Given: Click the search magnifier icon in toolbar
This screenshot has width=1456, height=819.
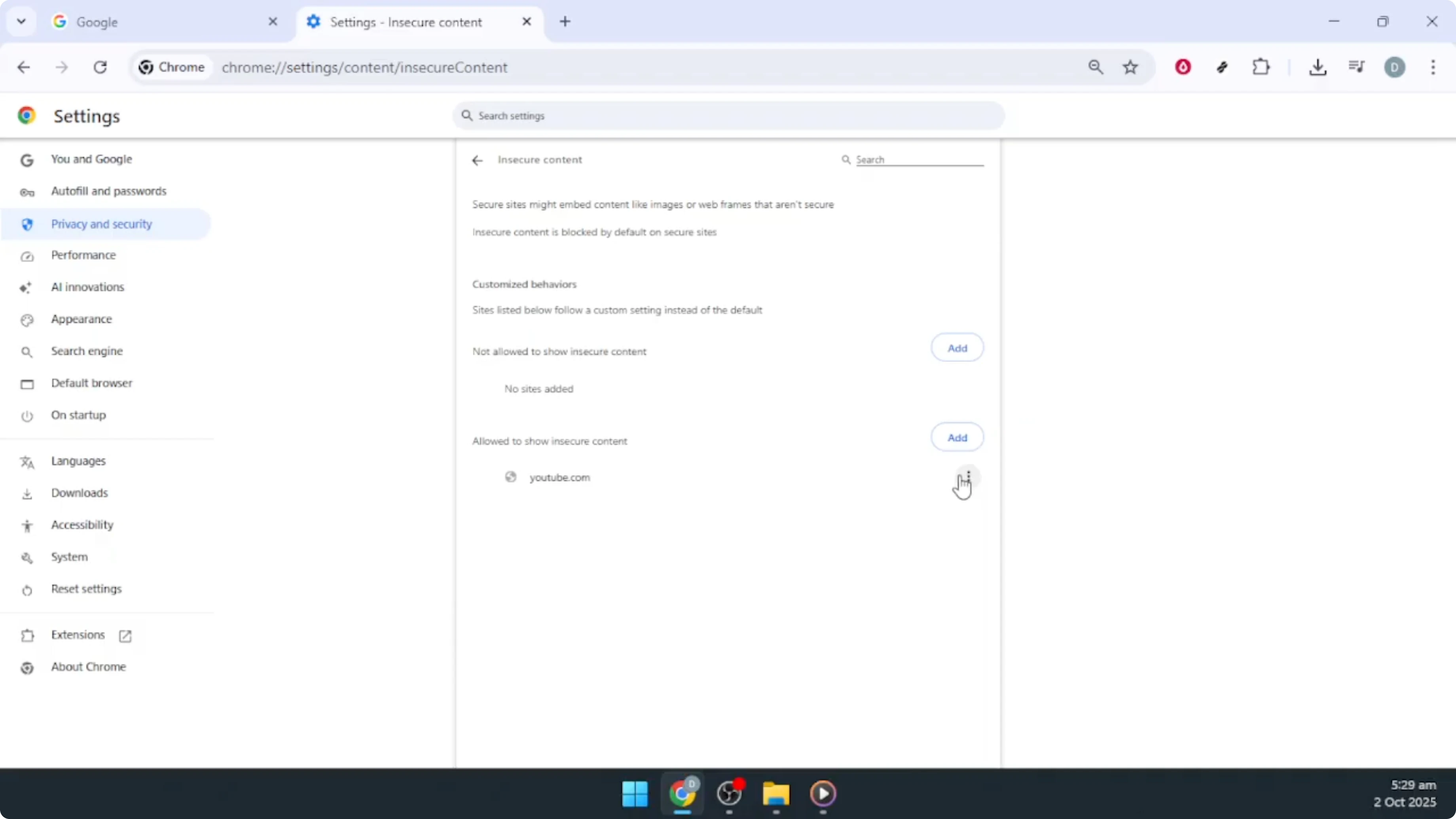Looking at the screenshot, I should click(x=1096, y=67).
